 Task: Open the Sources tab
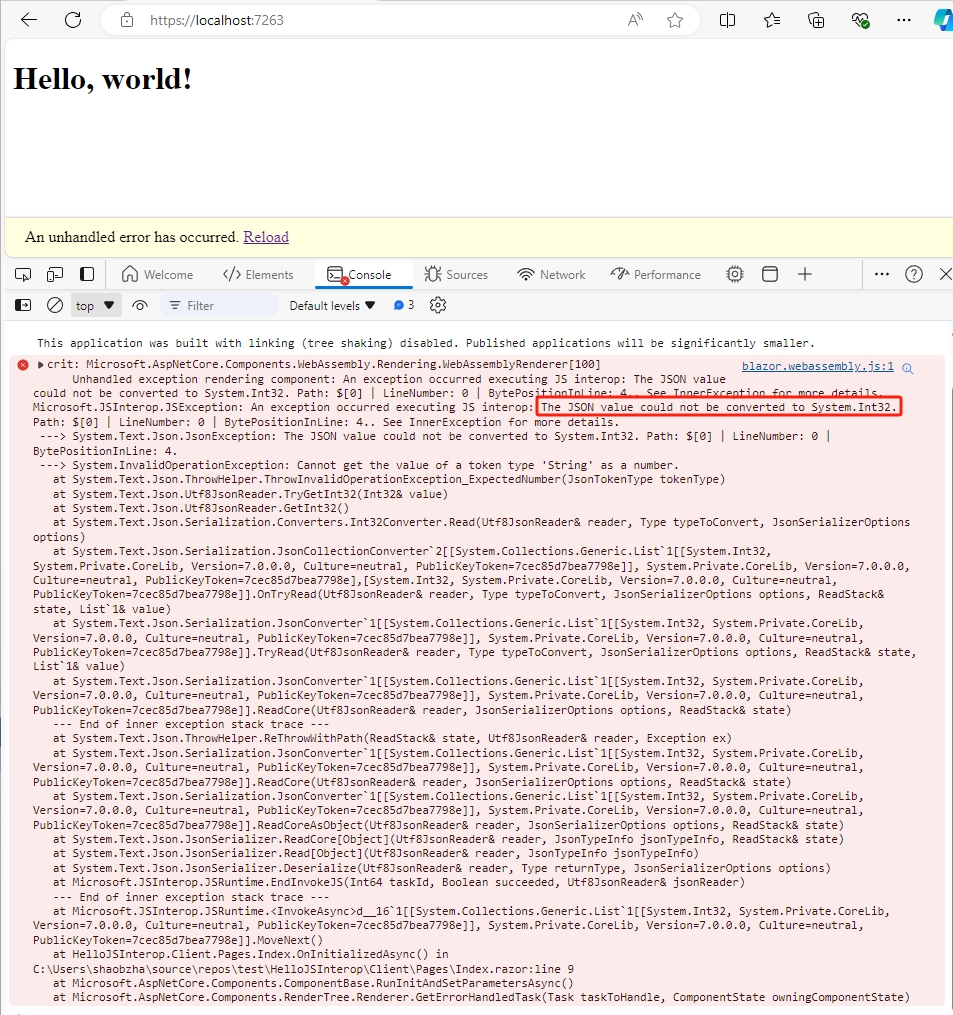point(456,274)
